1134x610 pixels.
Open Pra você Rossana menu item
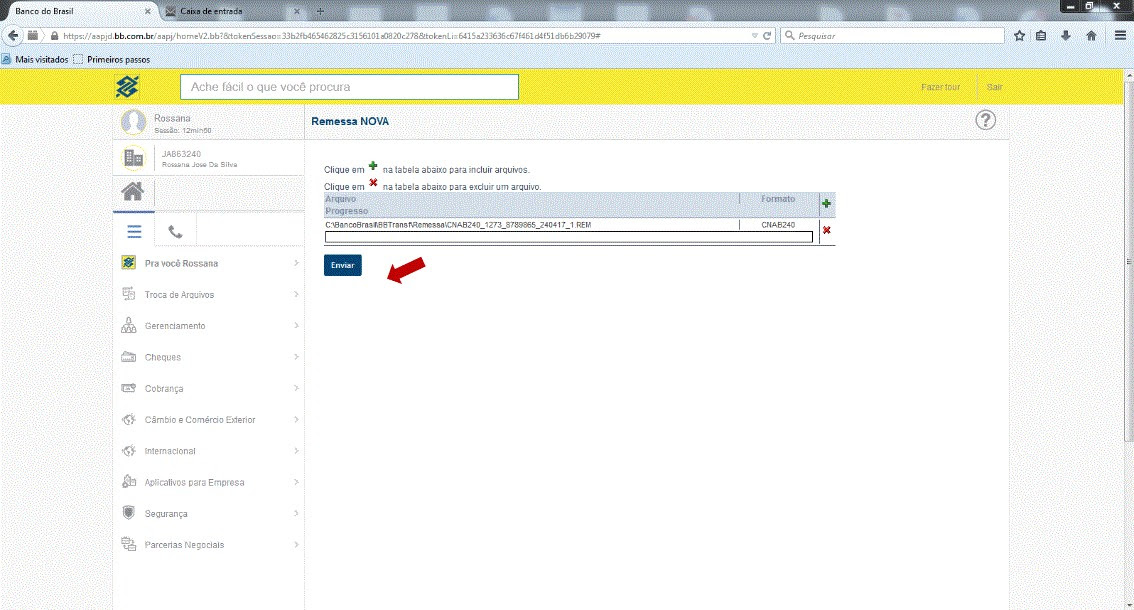210,263
